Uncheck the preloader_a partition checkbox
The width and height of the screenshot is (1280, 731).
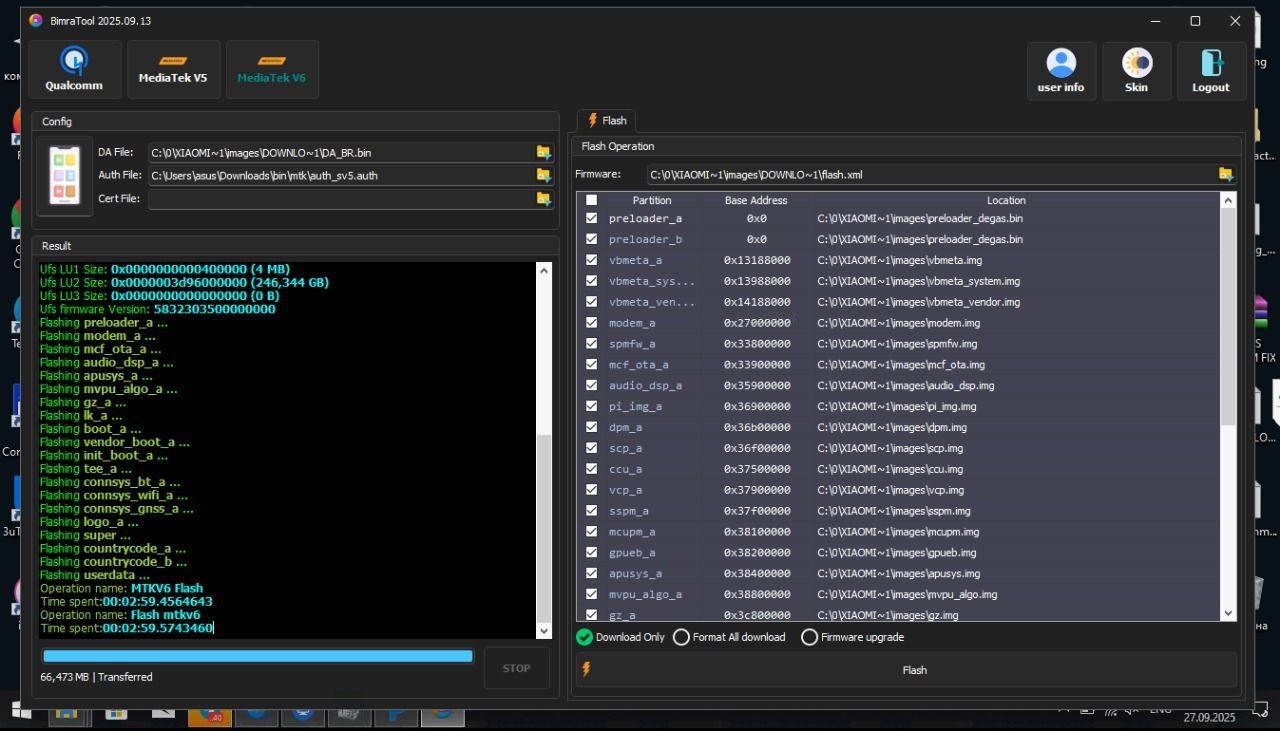tap(591, 218)
